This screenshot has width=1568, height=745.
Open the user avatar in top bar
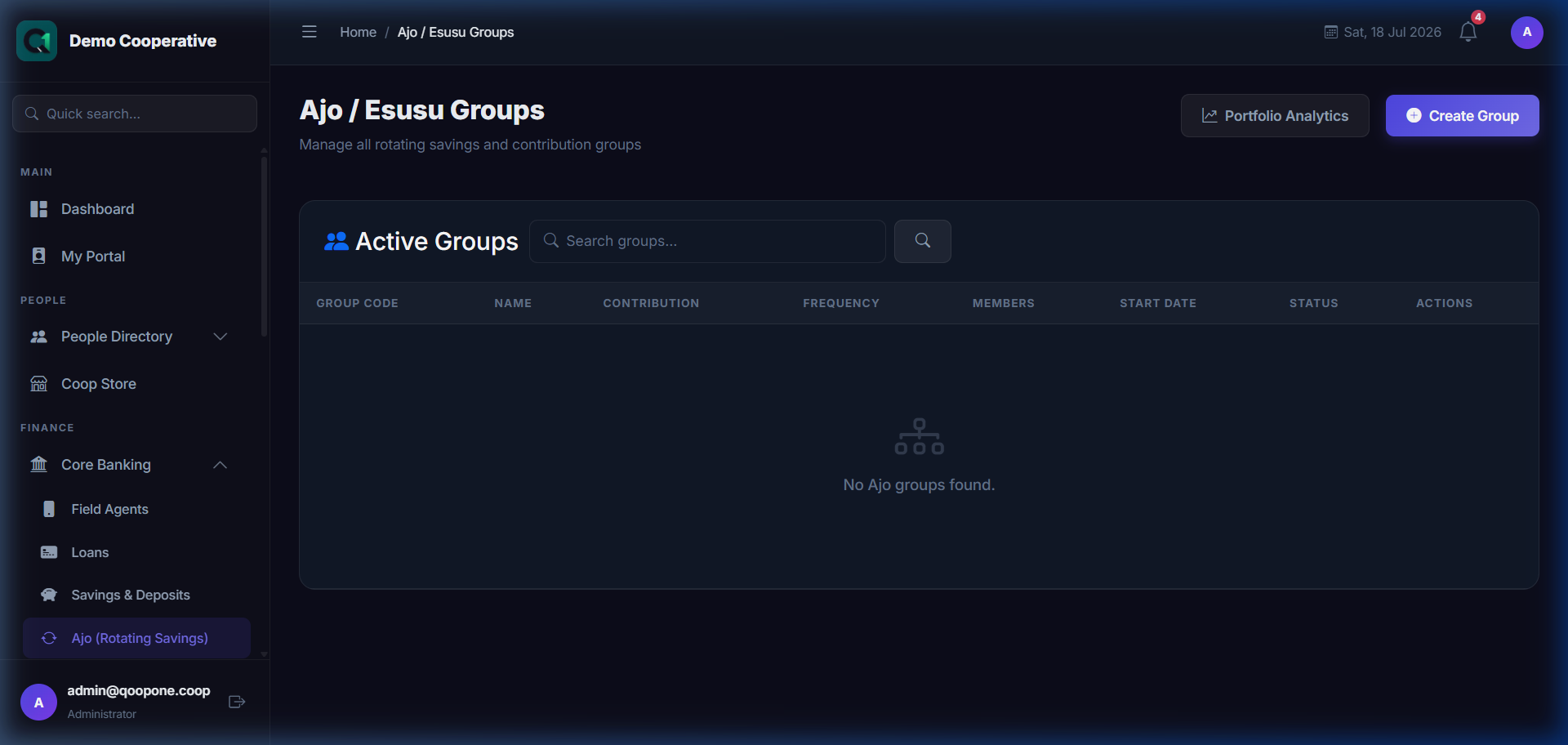[1526, 33]
